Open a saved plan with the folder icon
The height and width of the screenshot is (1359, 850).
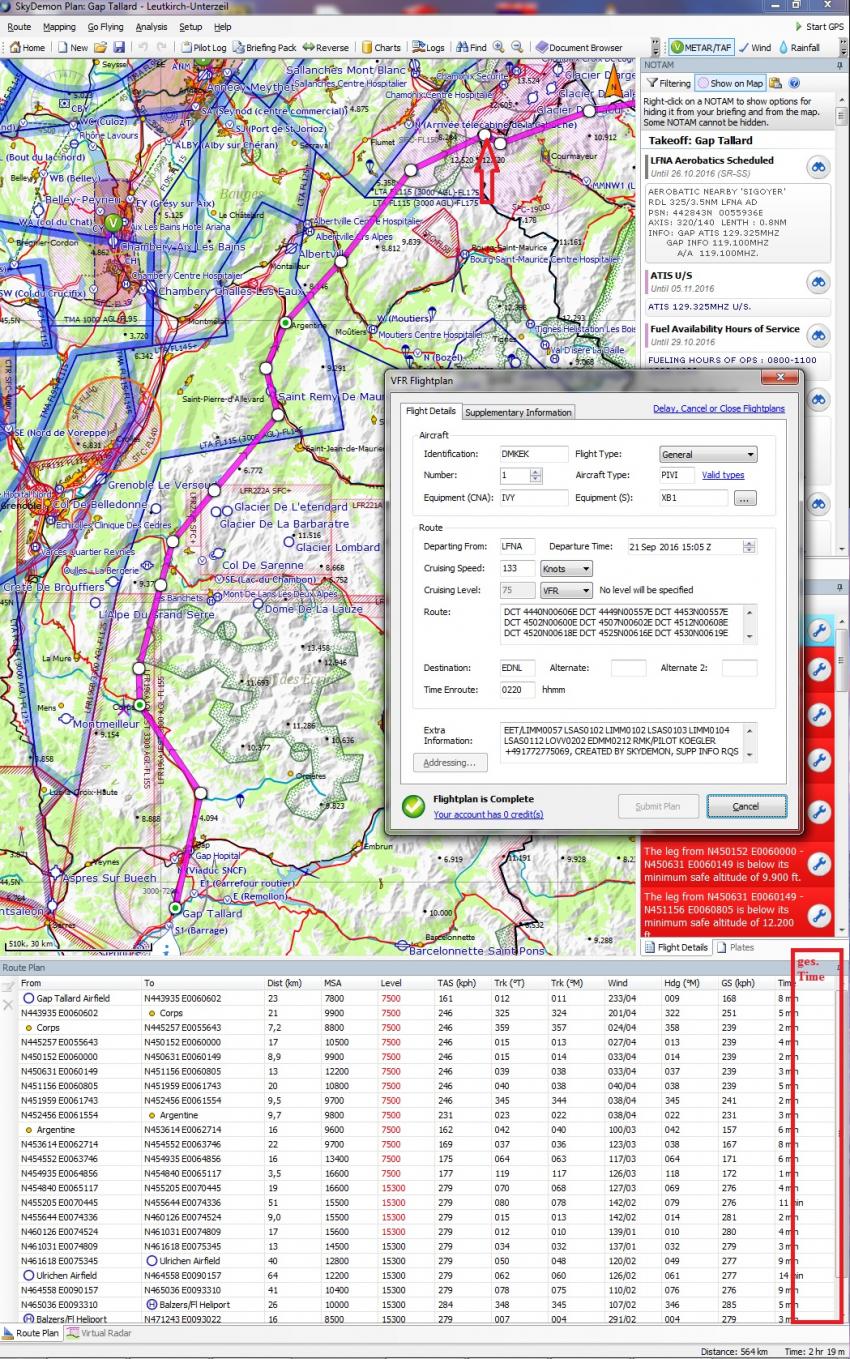pos(102,47)
